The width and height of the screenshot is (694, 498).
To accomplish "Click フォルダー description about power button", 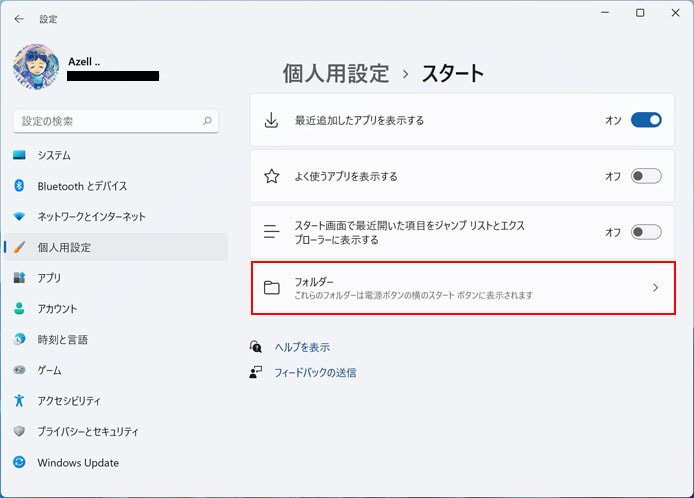I will tap(413, 295).
